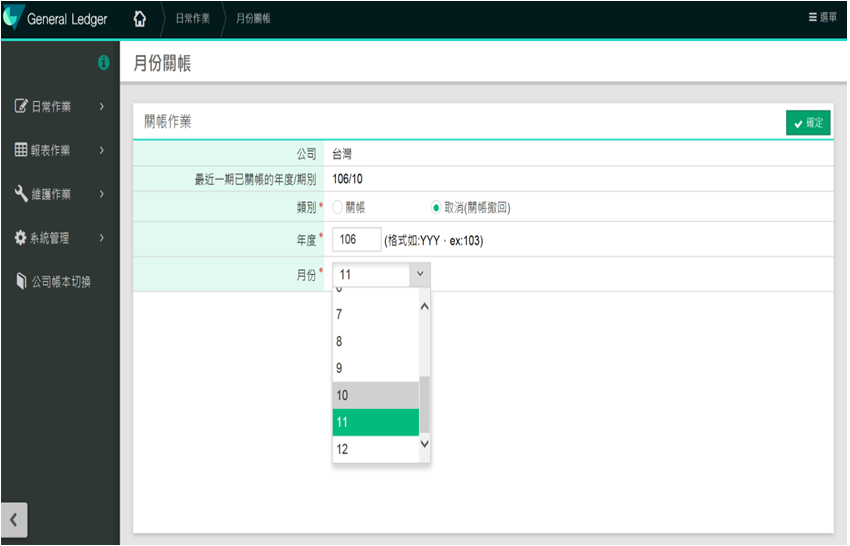Expand the 日常作業 submenu chevron

pyautogui.click(x=102, y=106)
